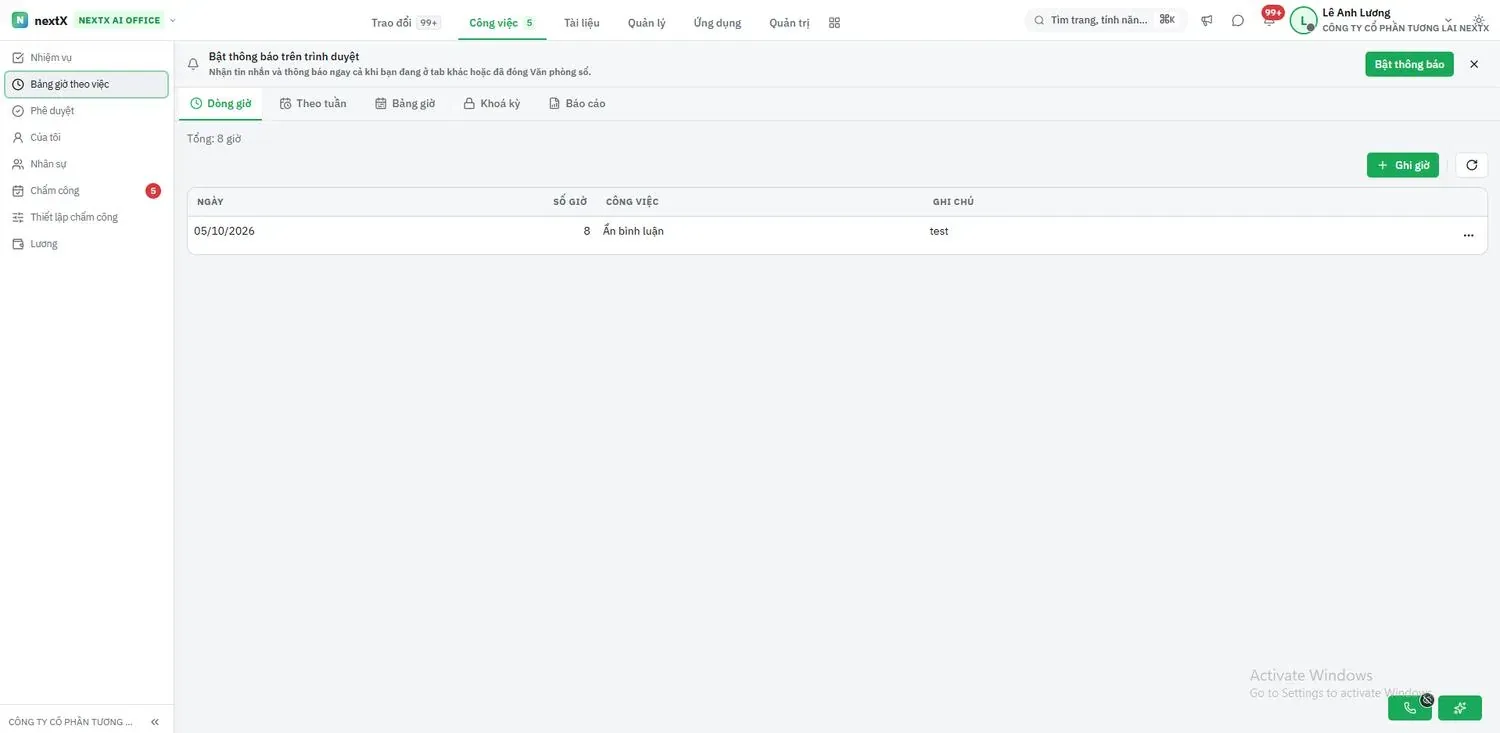Open the Báo cáo tab
Viewport: 1500px width, 733px height.
tap(577, 104)
